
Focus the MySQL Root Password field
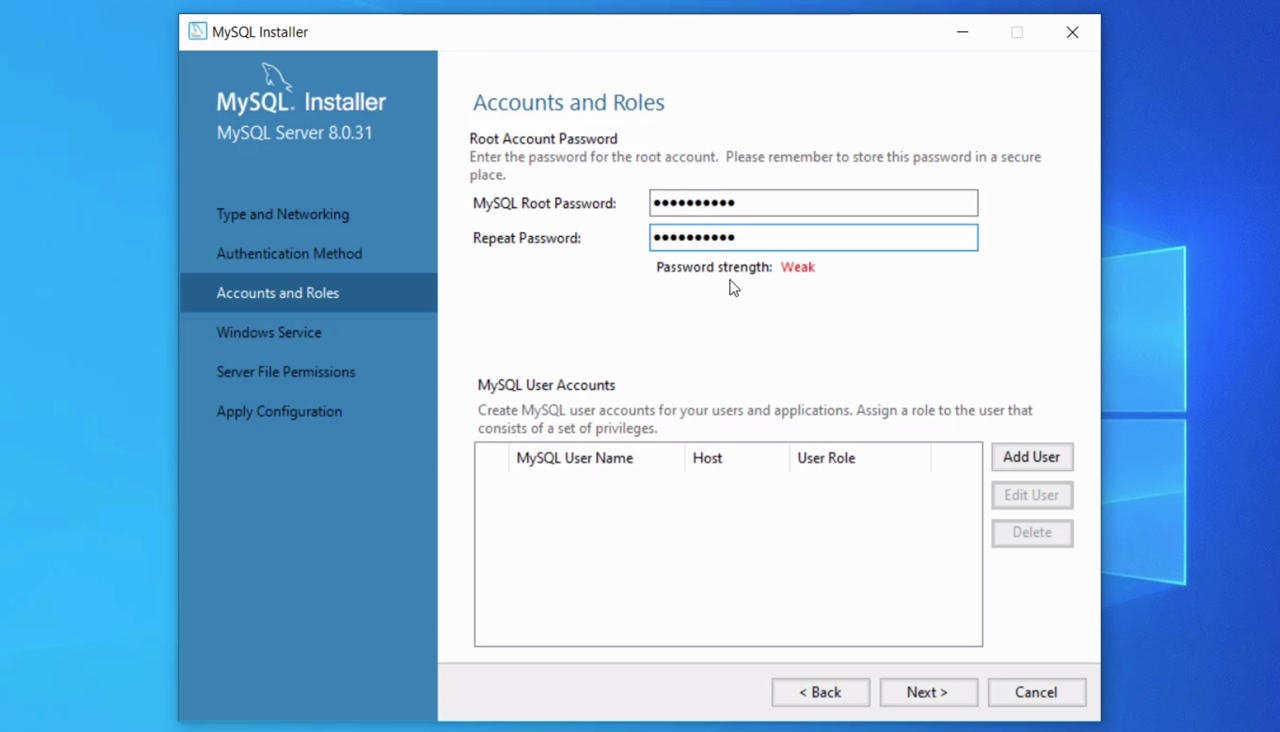pos(813,203)
